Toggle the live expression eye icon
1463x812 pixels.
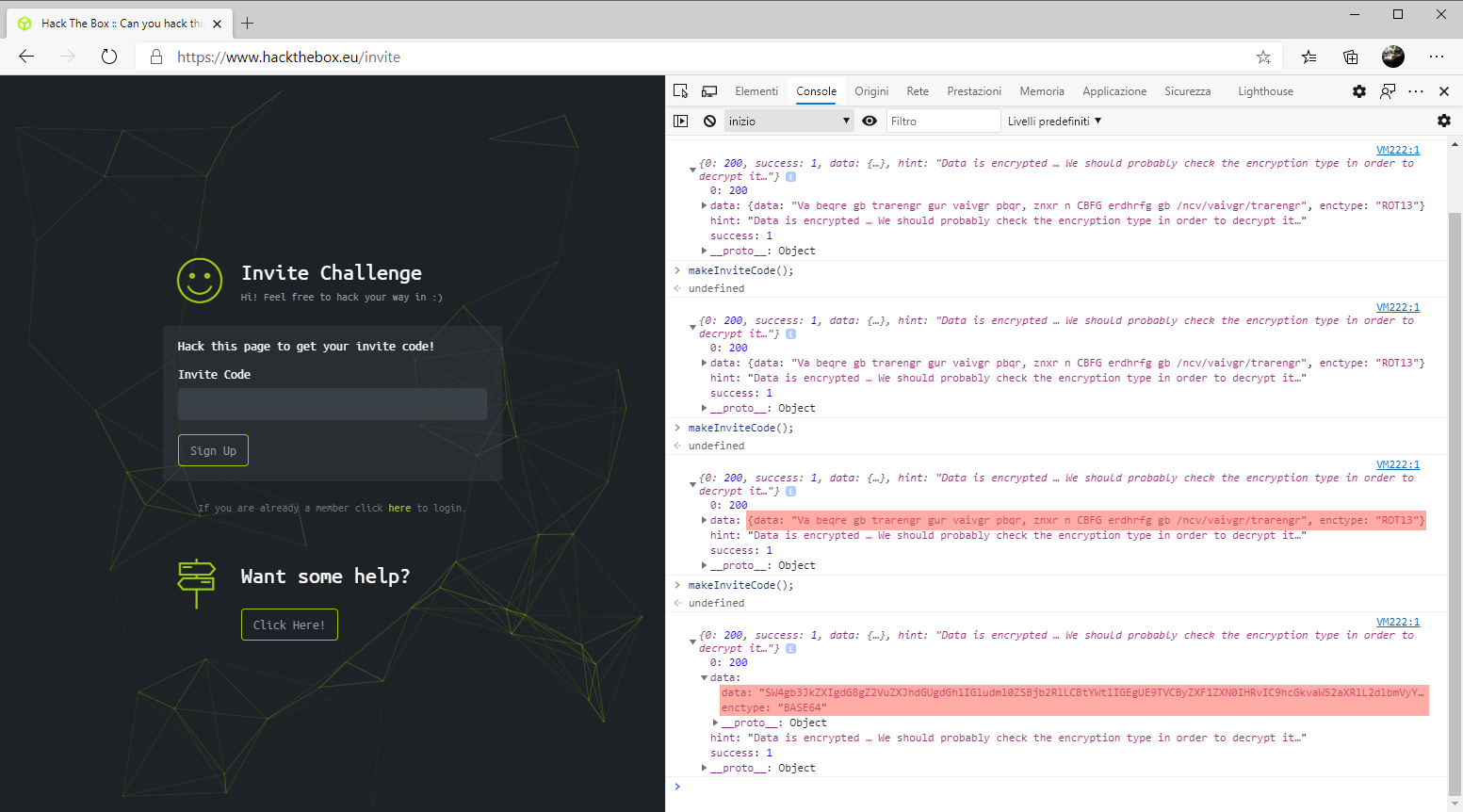(870, 122)
